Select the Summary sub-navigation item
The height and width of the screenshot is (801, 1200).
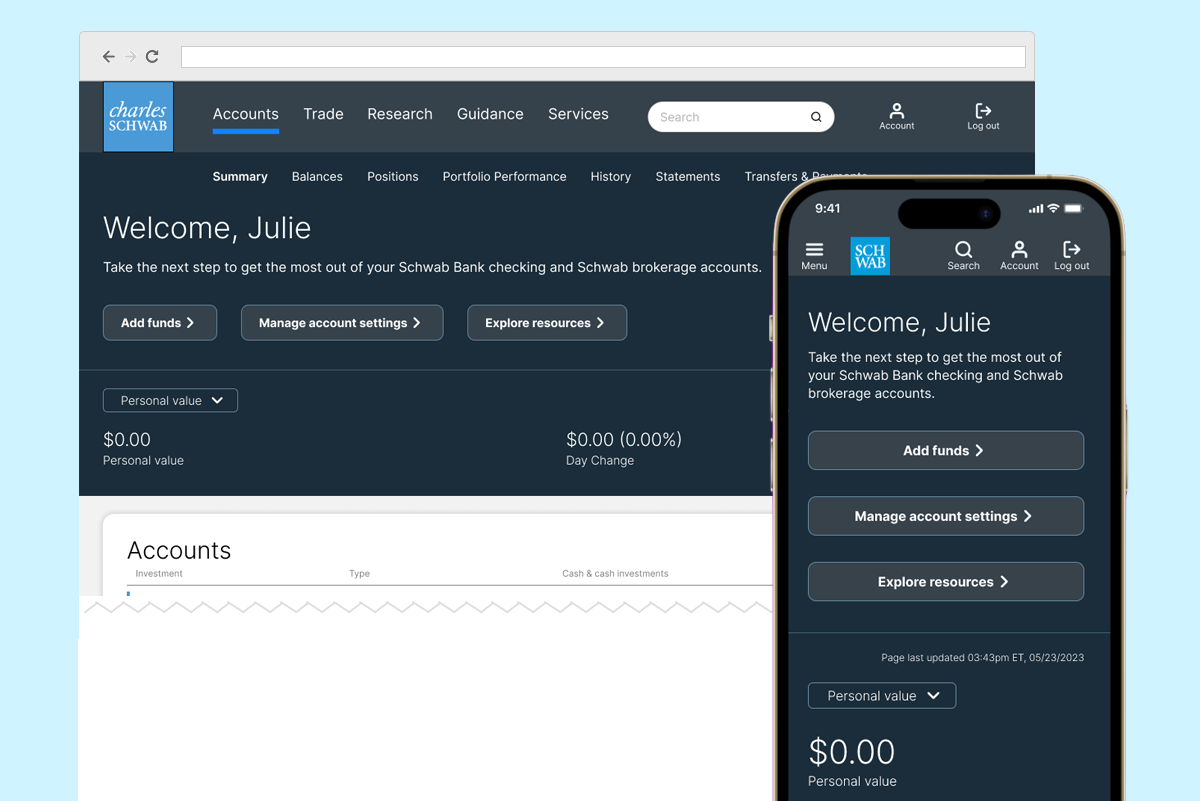click(240, 177)
